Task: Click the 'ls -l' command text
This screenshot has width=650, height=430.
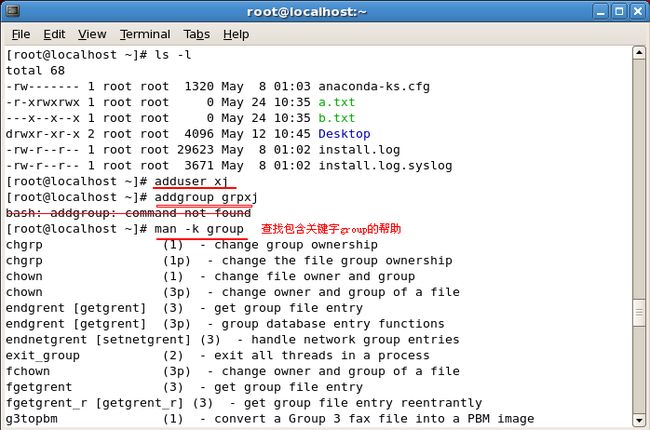Action: click(x=173, y=55)
